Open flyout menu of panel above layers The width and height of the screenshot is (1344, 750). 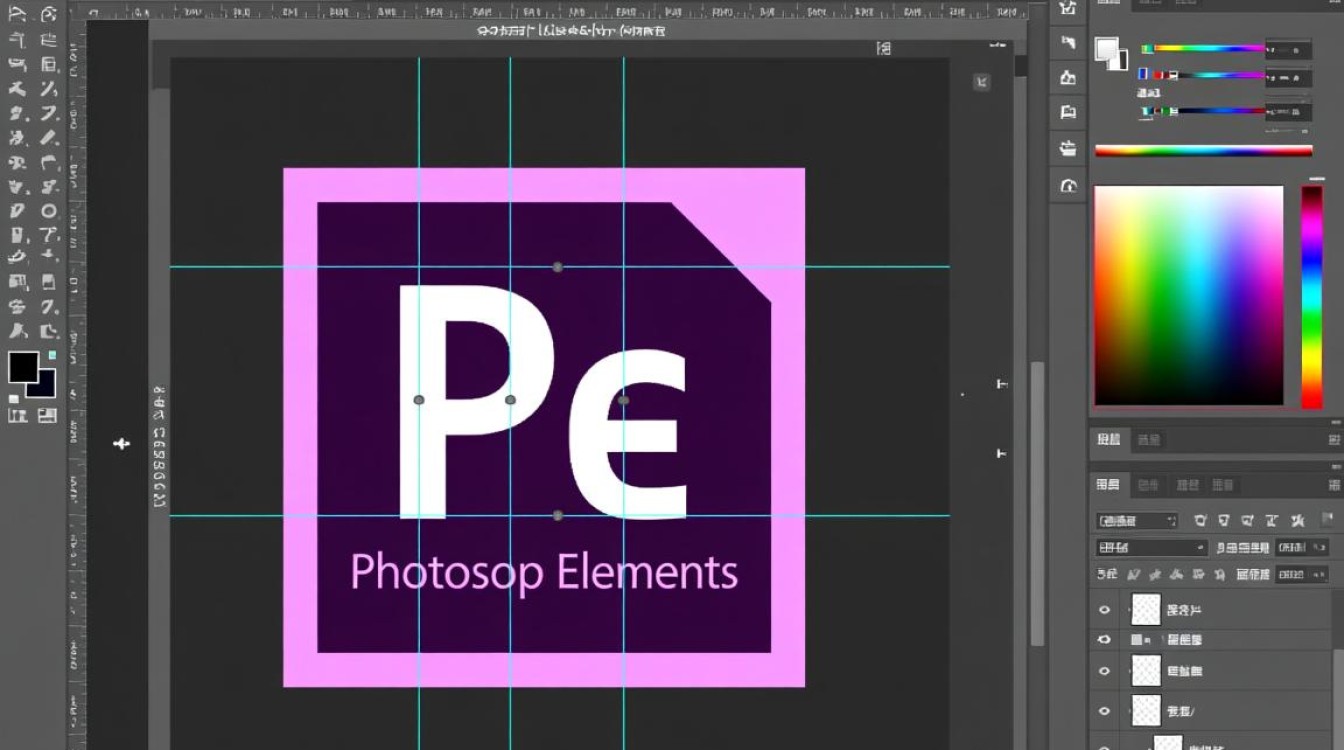pos(1334,439)
